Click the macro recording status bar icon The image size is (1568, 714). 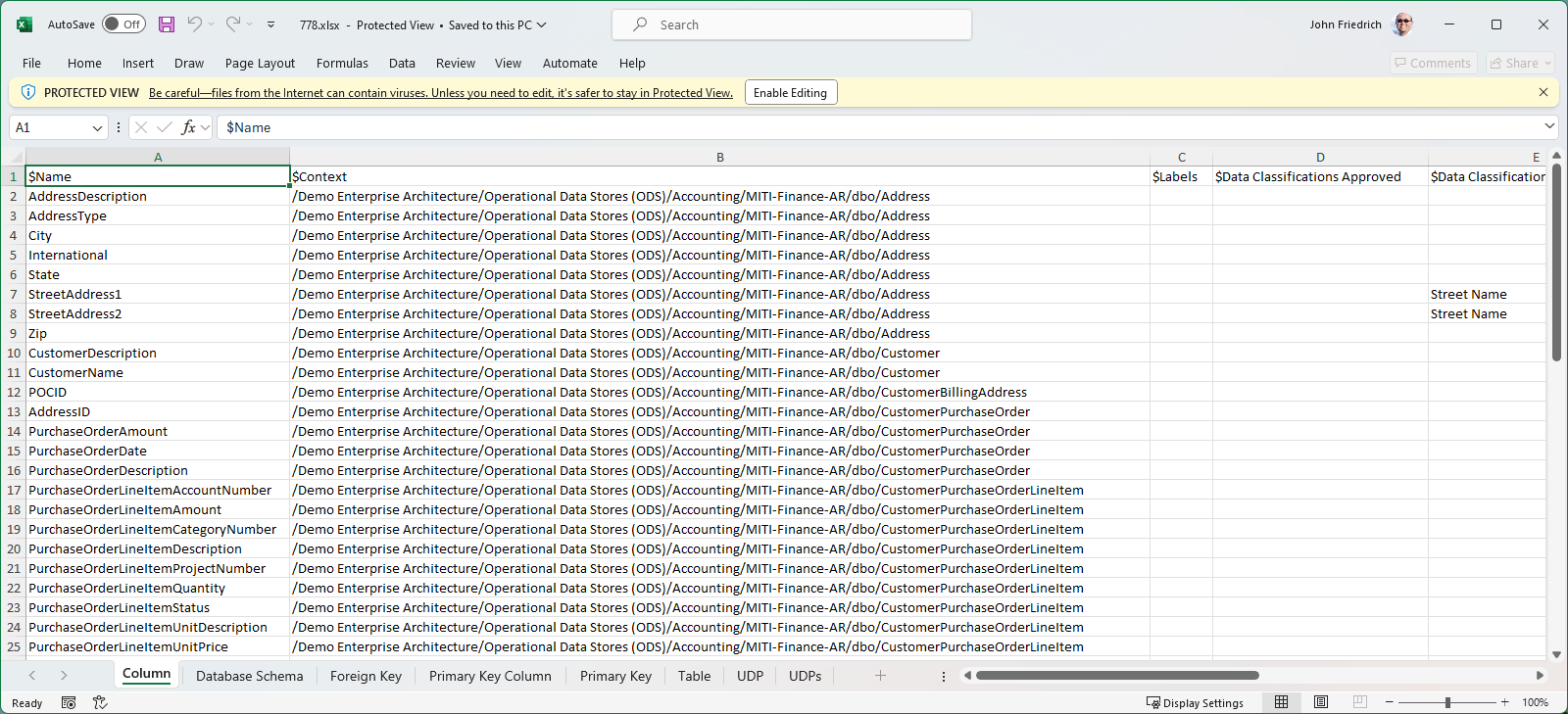click(x=69, y=702)
